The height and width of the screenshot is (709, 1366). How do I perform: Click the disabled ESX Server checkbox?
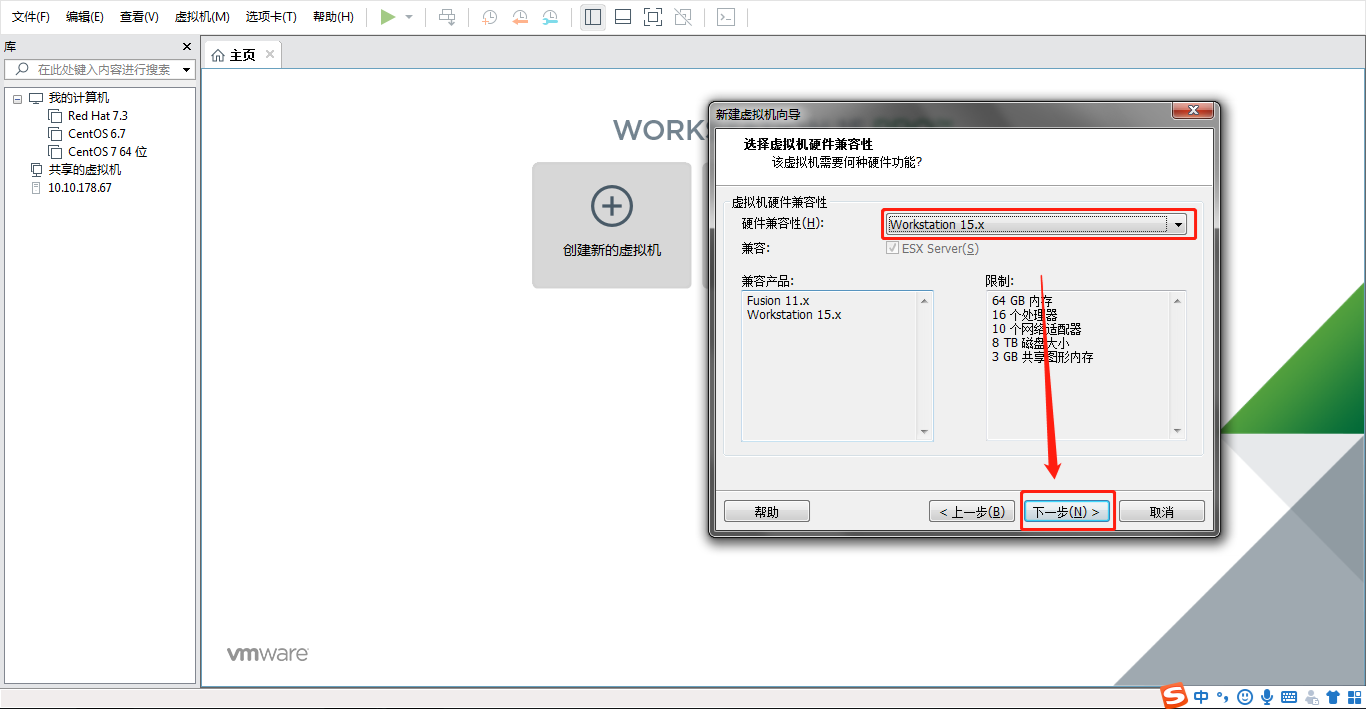pos(893,248)
